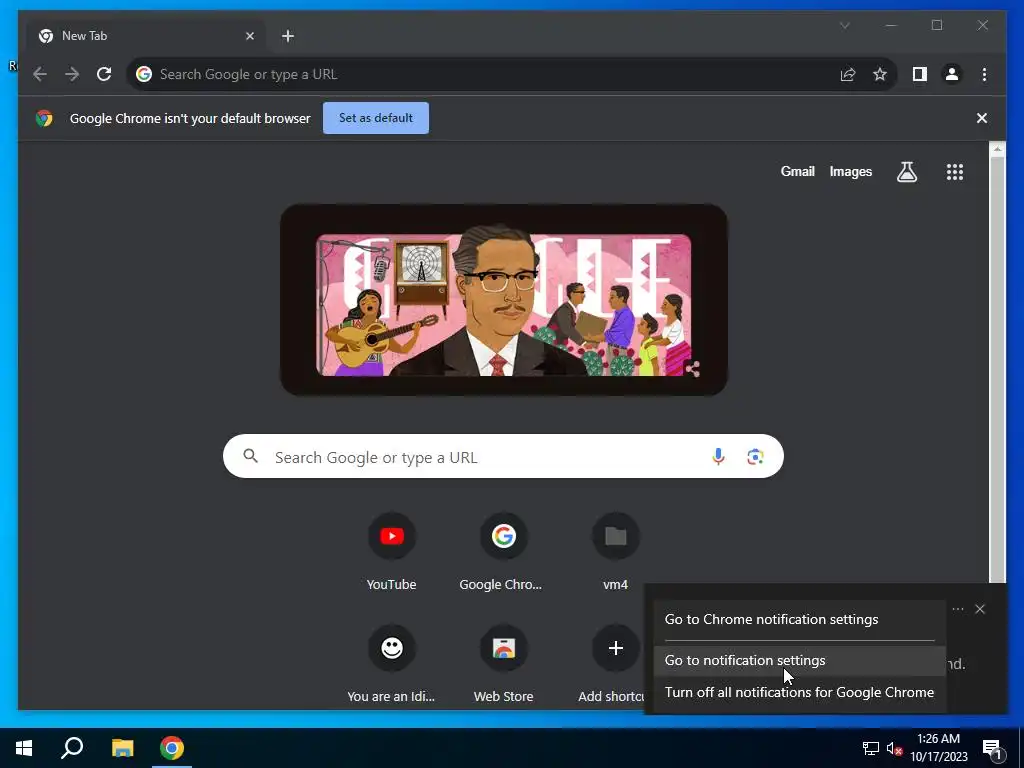
Task: Open the vm4 folder shortcut
Action: click(x=615, y=552)
